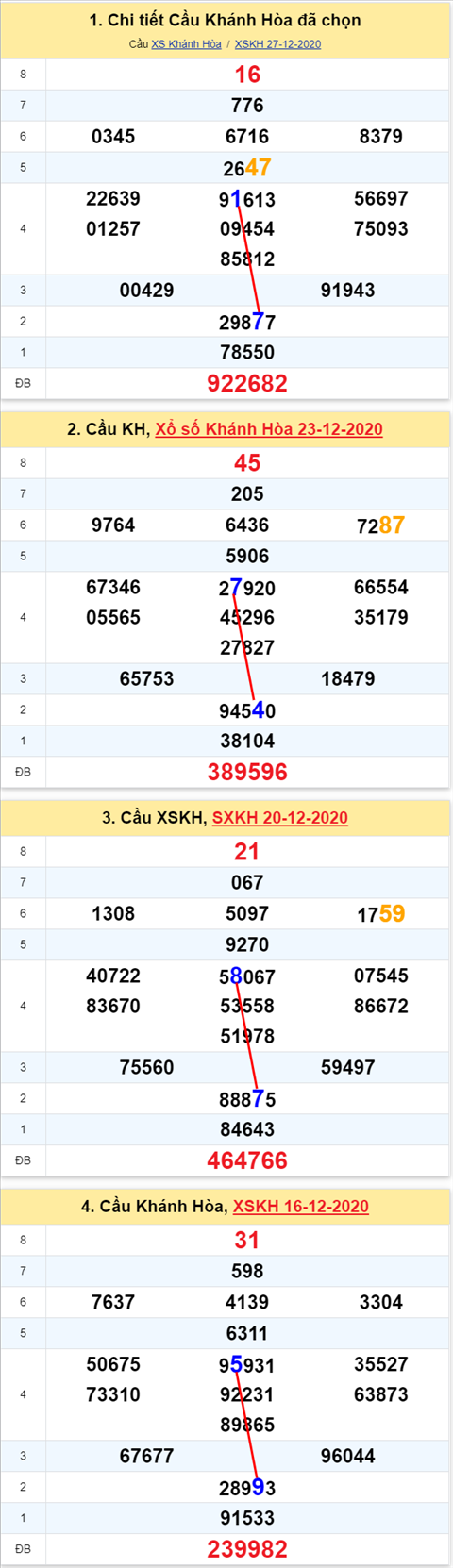Screen dimensions: 453x1568
Task: Click the number 65753
Action: pyautogui.click(x=146, y=679)
